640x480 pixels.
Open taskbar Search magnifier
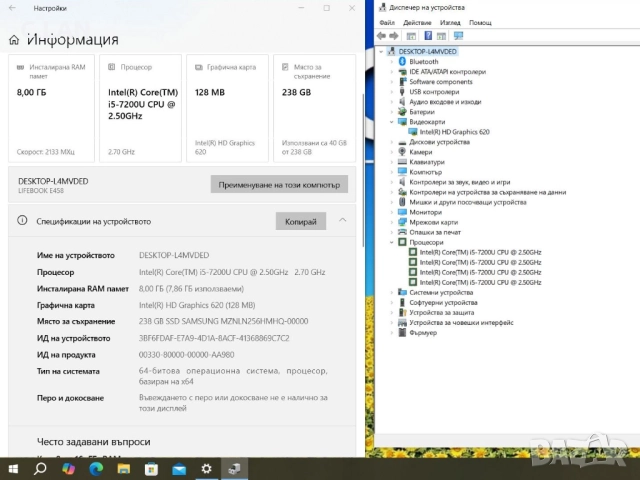pyautogui.click(x=40, y=469)
